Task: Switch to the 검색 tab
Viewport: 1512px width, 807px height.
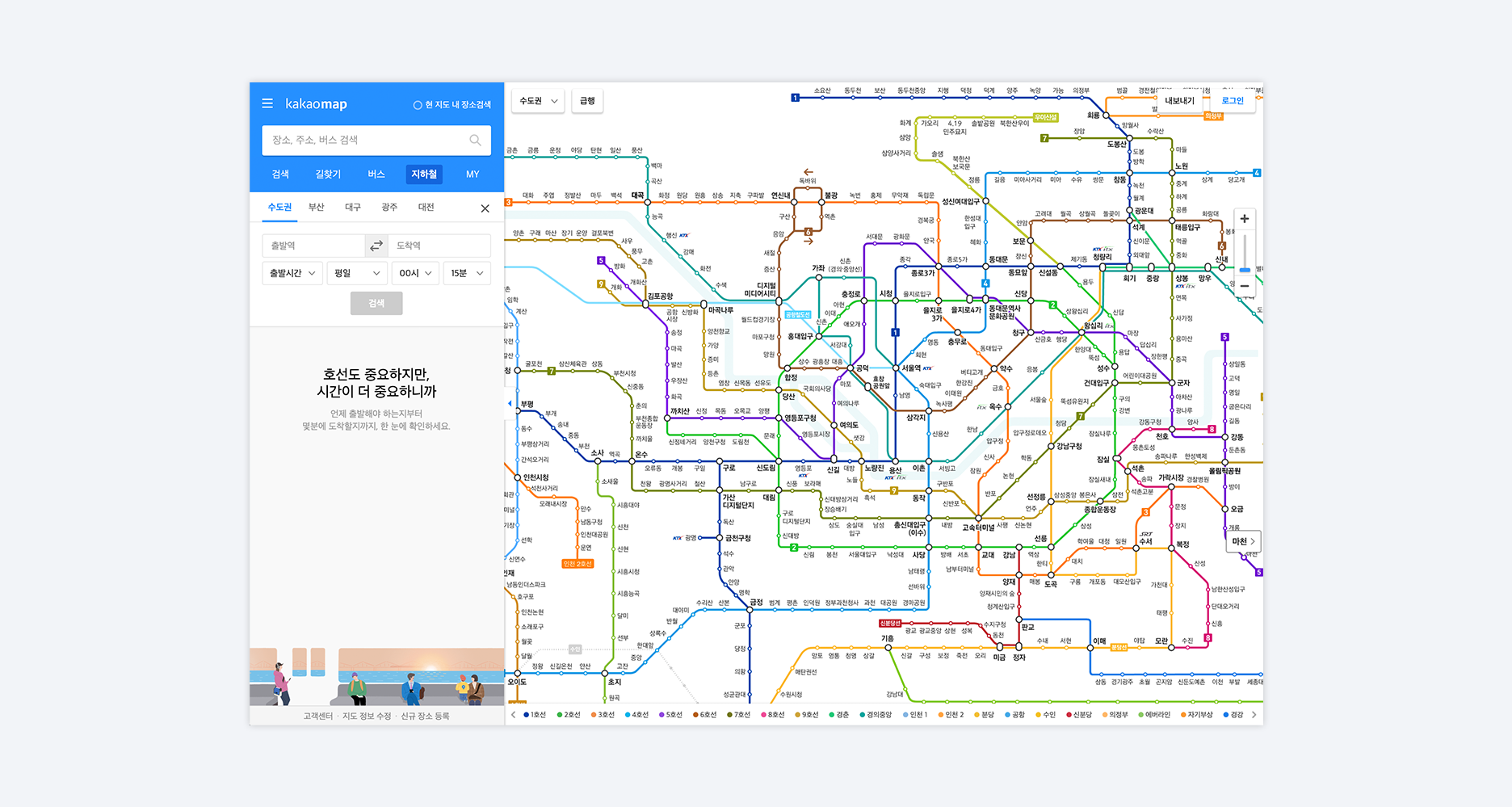Action: [x=280, y=174]
